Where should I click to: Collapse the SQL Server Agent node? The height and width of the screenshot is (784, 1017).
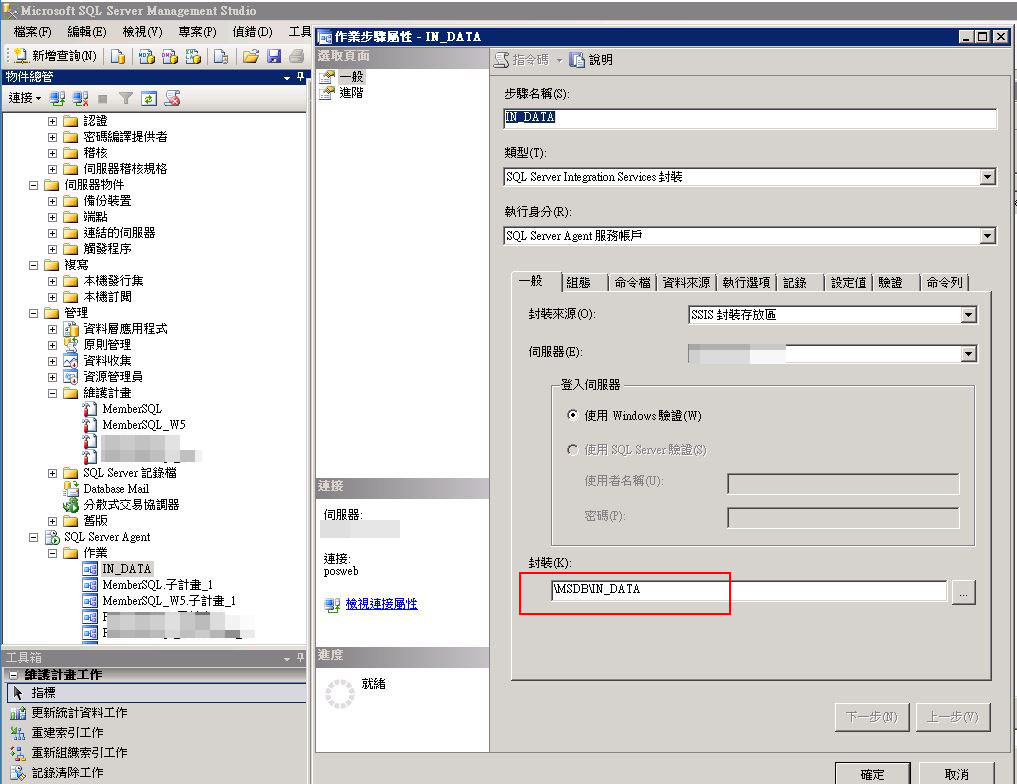pos(33,538)
